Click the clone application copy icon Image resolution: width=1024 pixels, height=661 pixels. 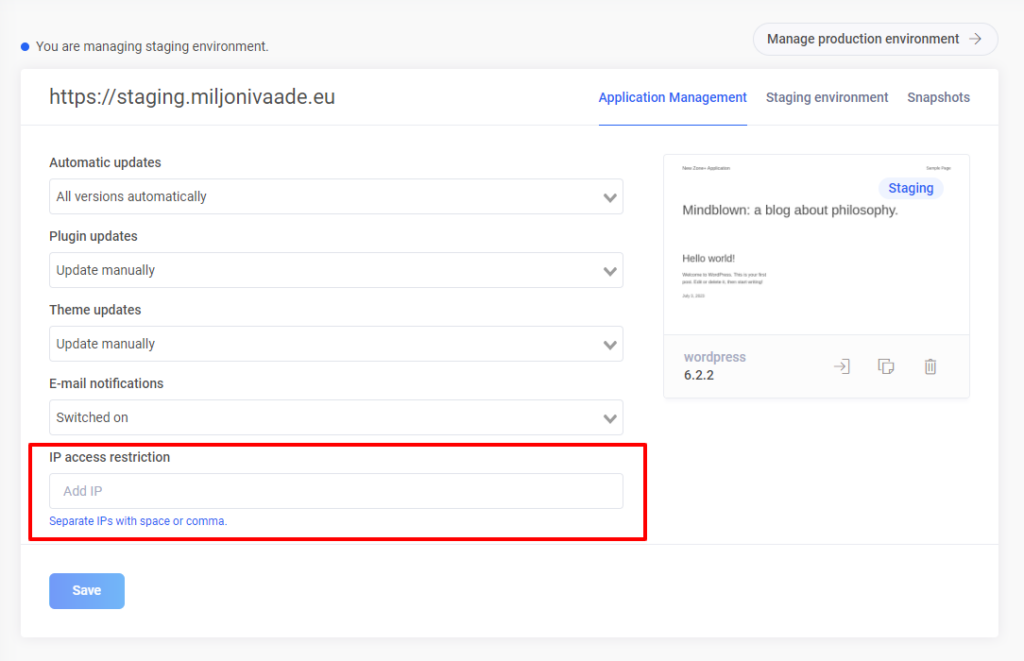pyautogui.click(x=885, y=366)
